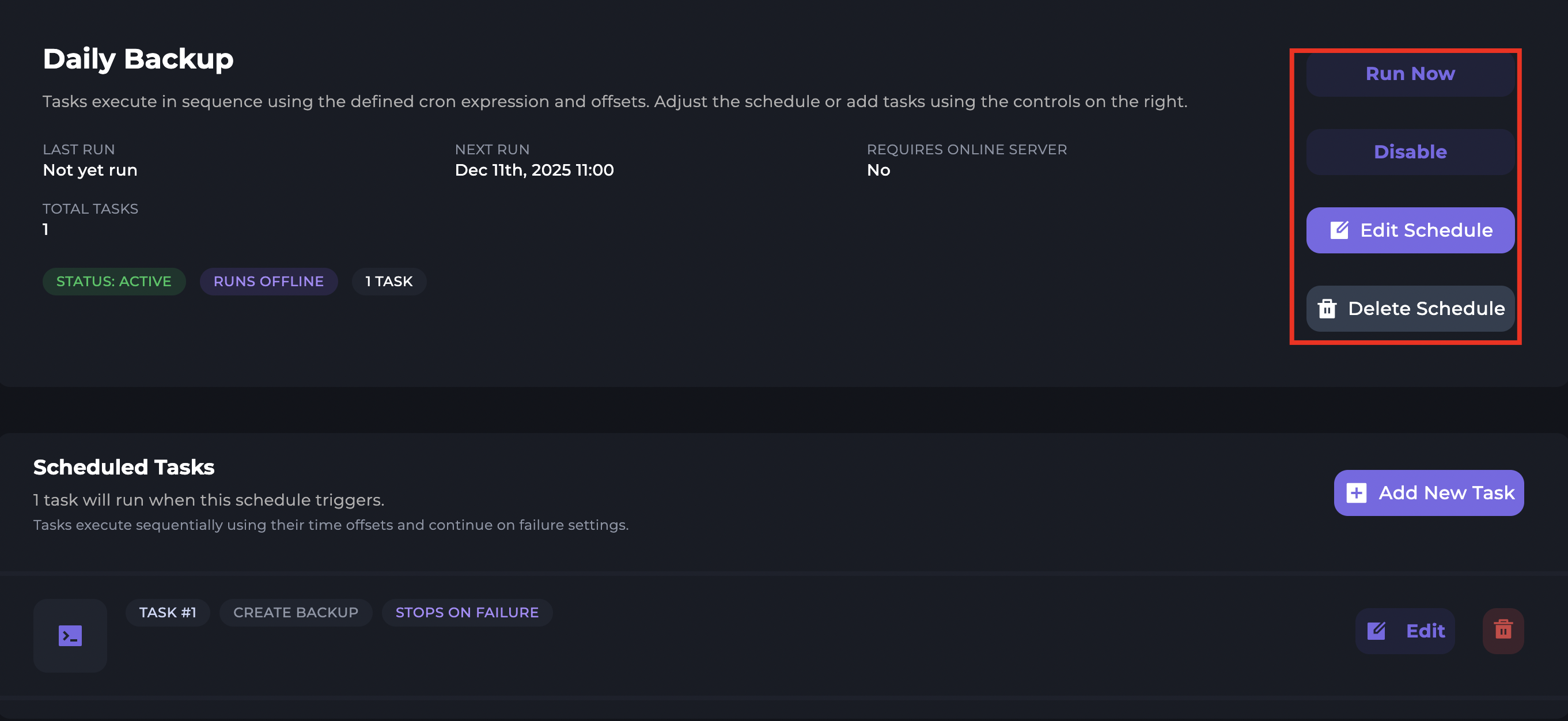Click the Edit Schedule button label
The width and height of the screenshot is (1568, 721).
point(1426,230)
